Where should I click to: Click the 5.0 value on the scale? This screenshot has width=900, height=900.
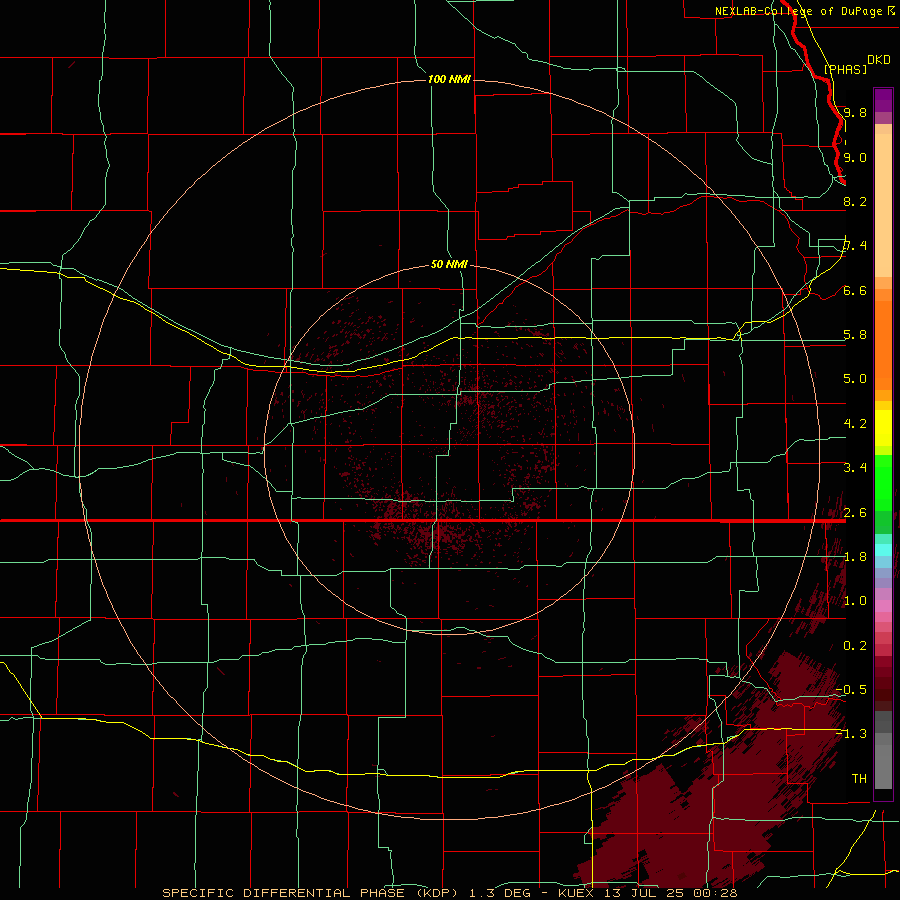click(855, 379)
